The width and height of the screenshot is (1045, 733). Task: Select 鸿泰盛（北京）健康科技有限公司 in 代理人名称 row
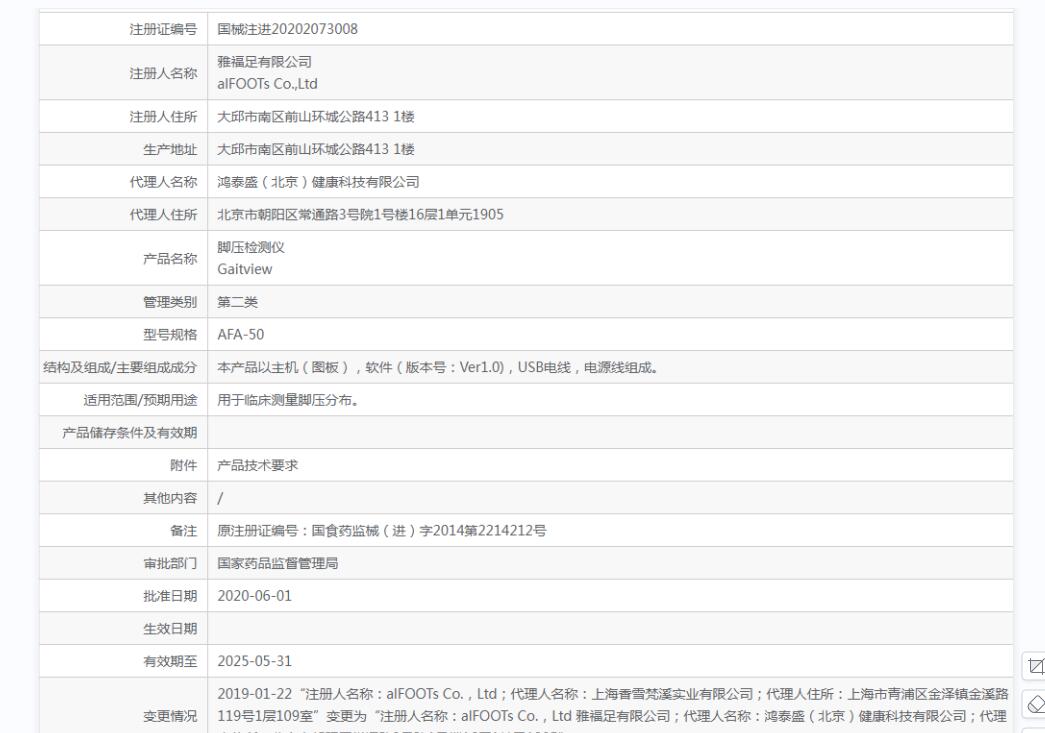click(318, 182)
